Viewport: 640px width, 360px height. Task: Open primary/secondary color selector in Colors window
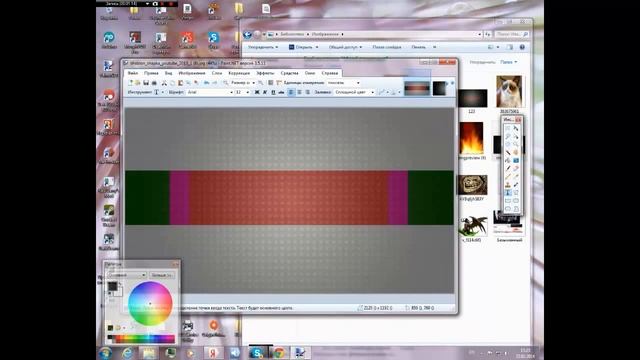click(x=126, y=275)
